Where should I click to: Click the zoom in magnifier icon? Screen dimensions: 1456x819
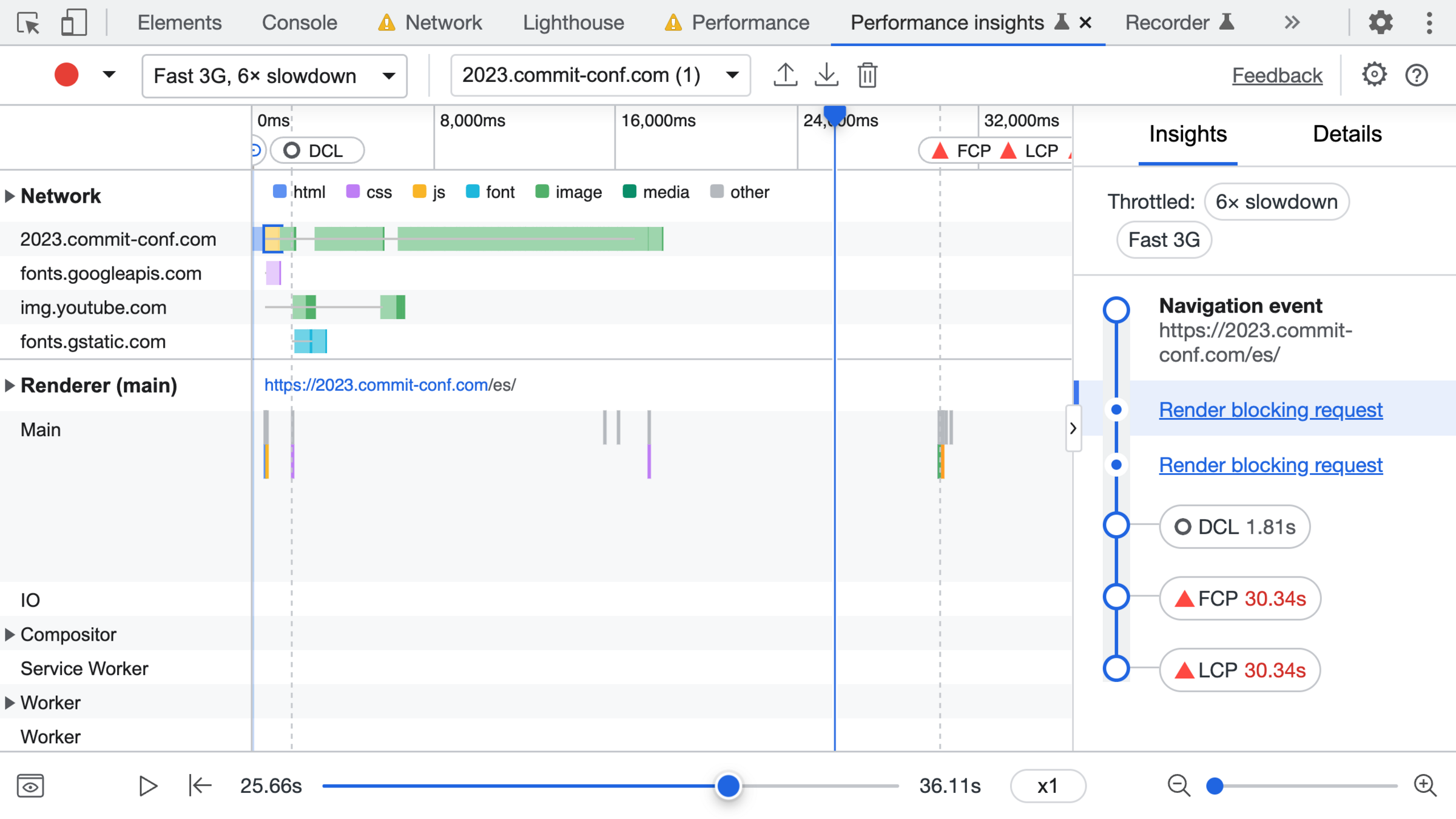coord(1425,786)
